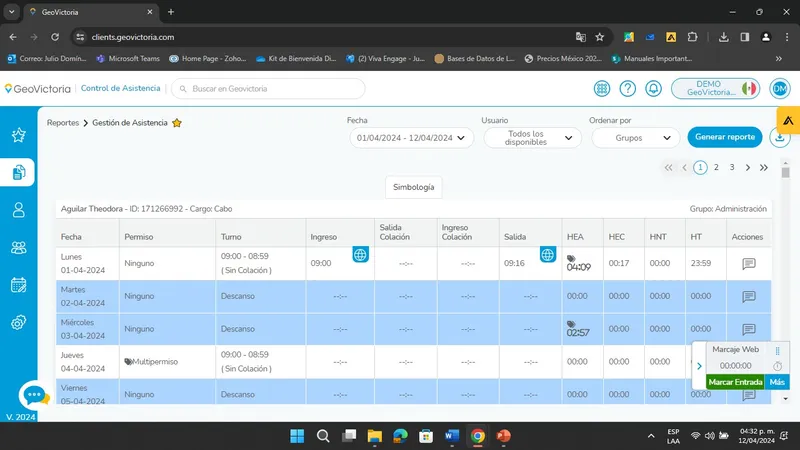
Task: Click tag icon above HEA 04:09
Action: (571, 259)
